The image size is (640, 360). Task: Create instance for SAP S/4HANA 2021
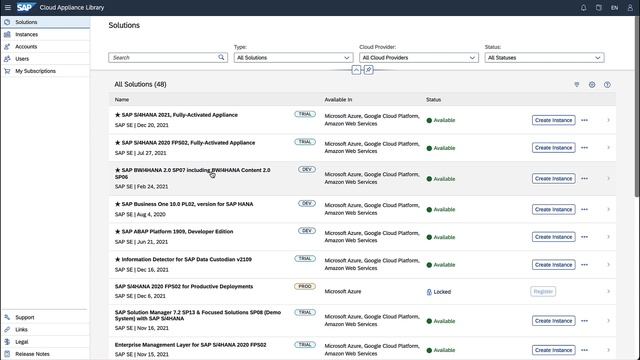pos(553,120)
